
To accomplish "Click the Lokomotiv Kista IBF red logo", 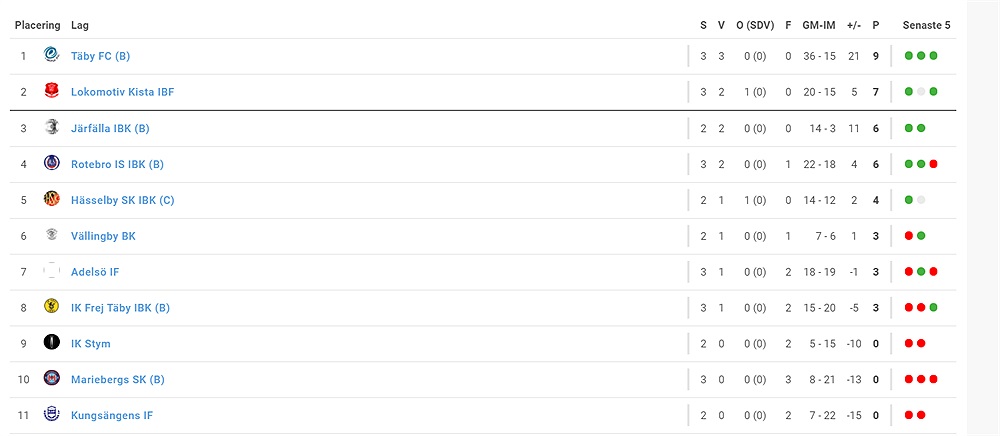I will click(x=52, y=91).
